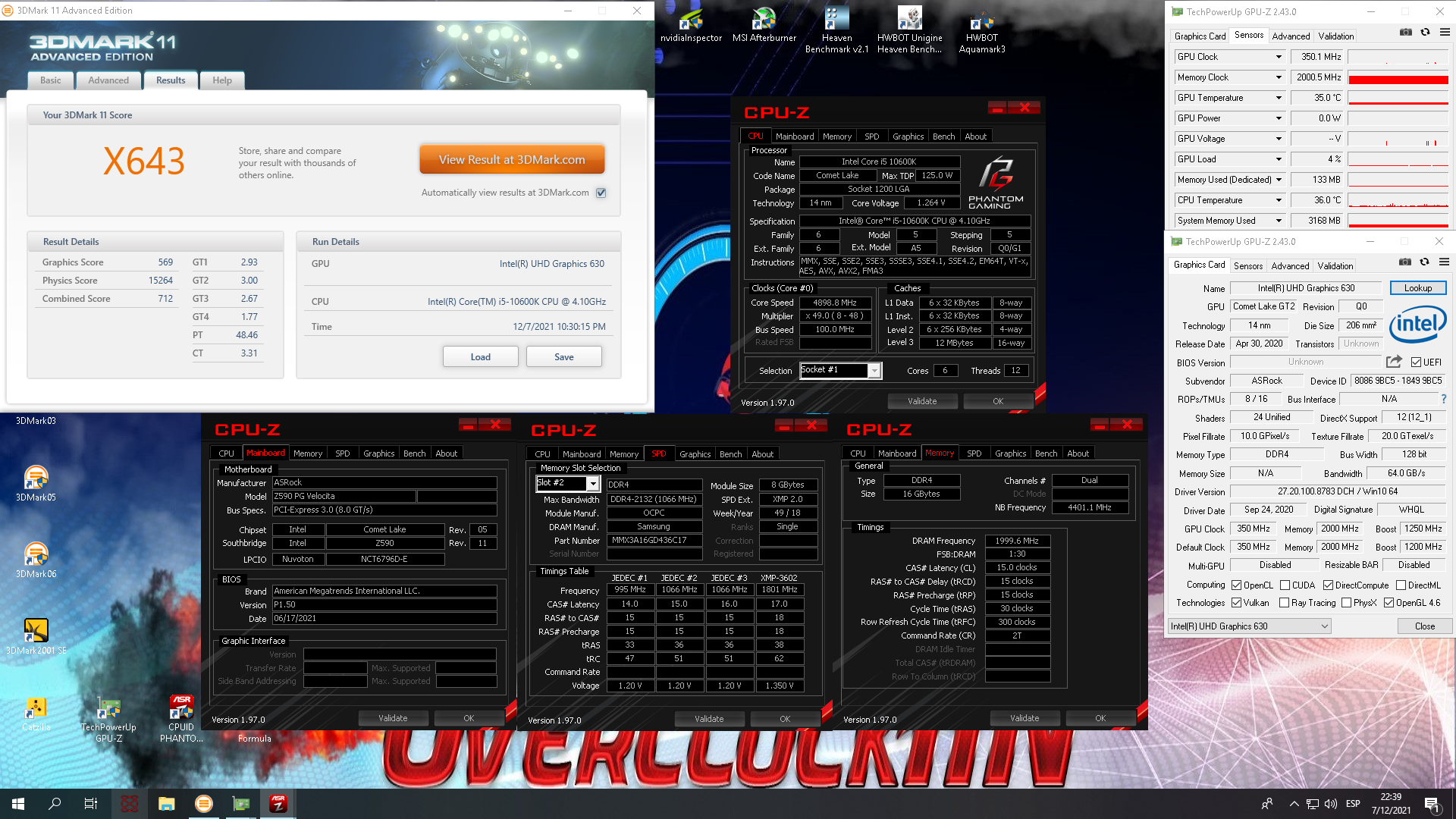Click X643 3DMark score text
Screen dimensions: 1456x819
tap(144, 161)
